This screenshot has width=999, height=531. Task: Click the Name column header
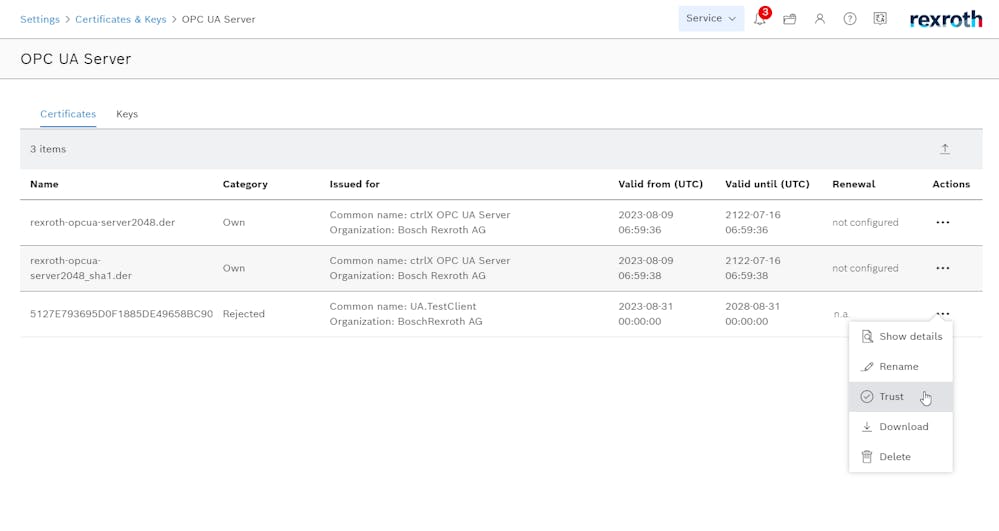click(x=44, y=184)
